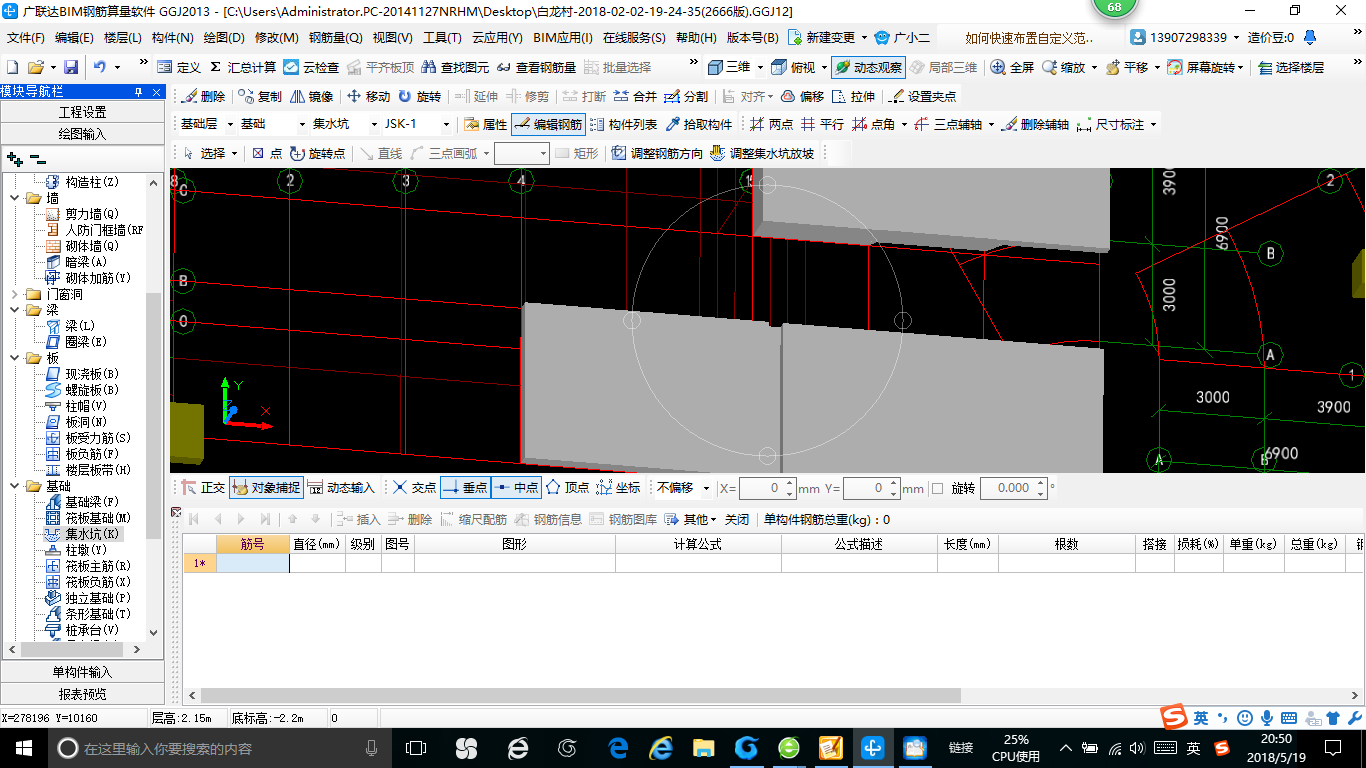This screenshot has height=768, width=1366.
Task: Select the 旋转点 rotate point tool
Action: (x=317, y=153)
